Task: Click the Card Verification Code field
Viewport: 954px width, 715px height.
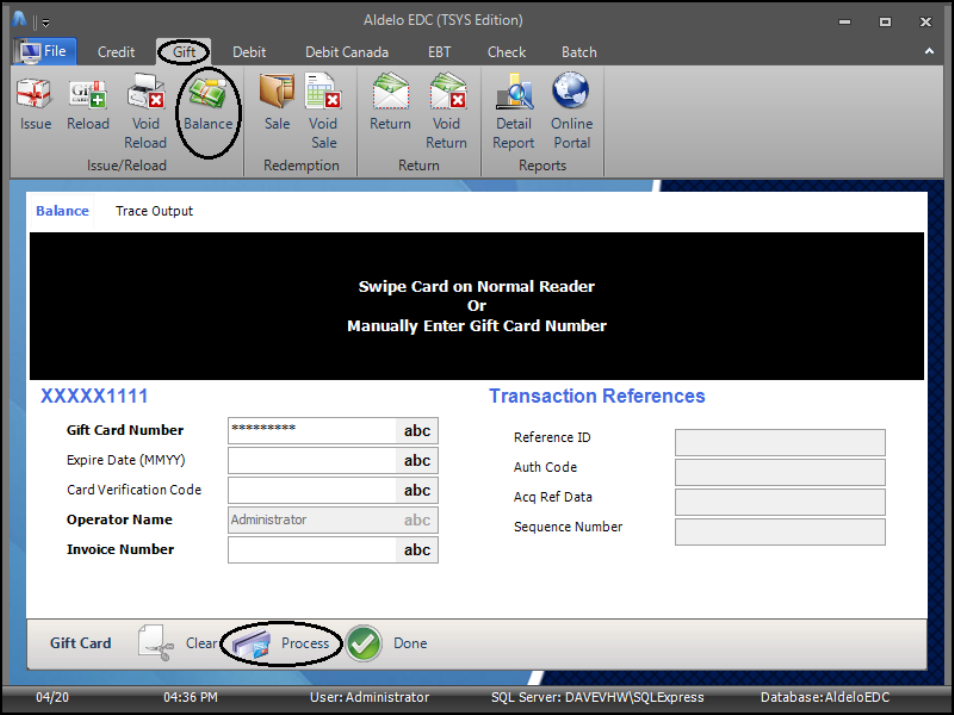Action: click(312, 490)
